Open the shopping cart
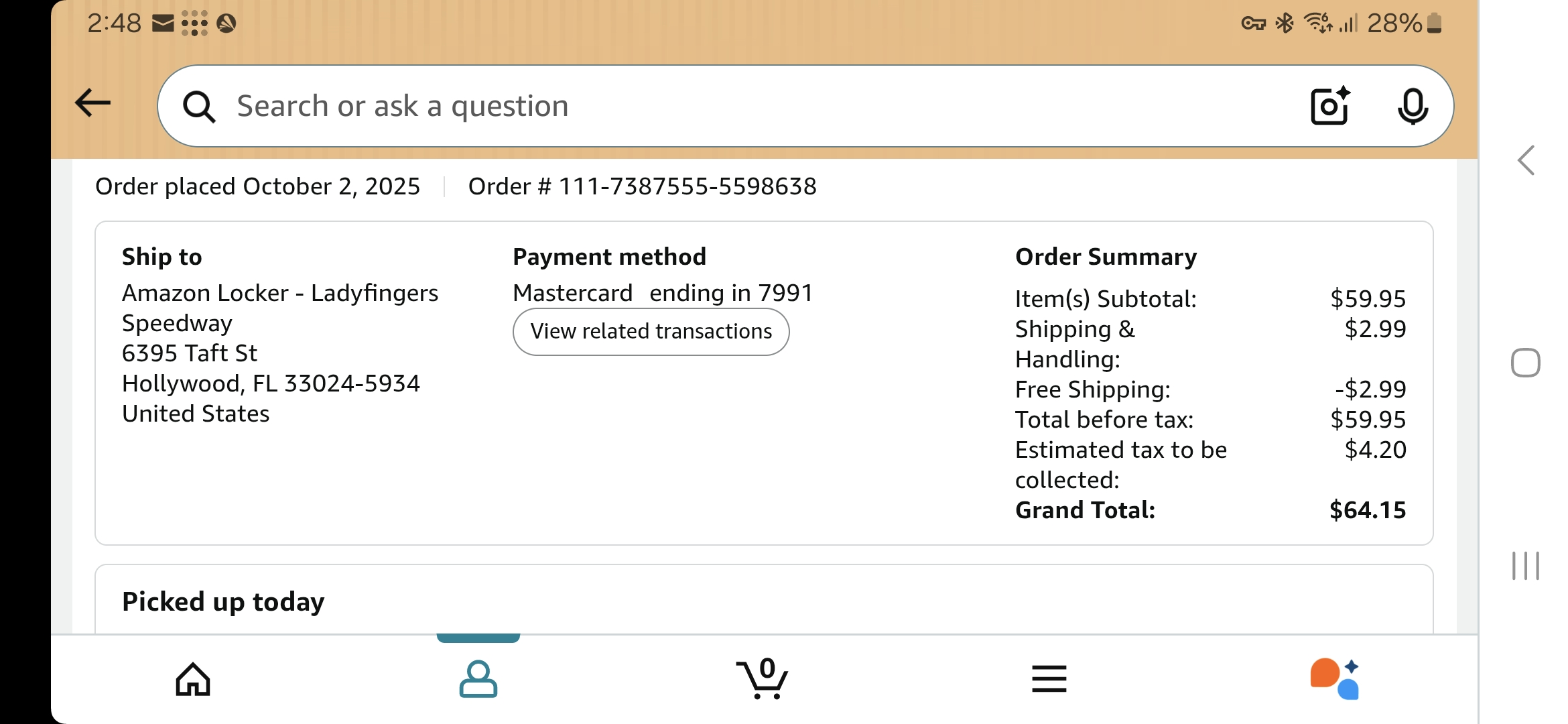 [x=763, y=678]
